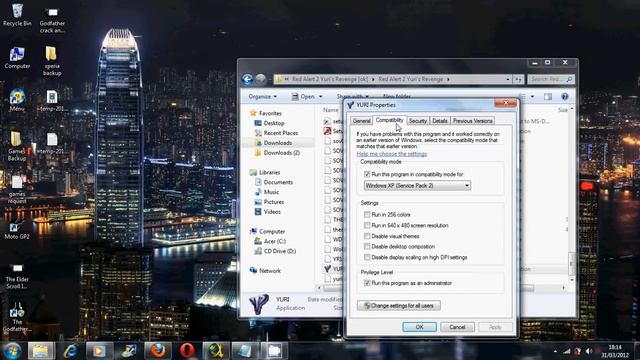Enable Run in 256 colors
The image size is (640, 360).
click(x=367, y=214)
